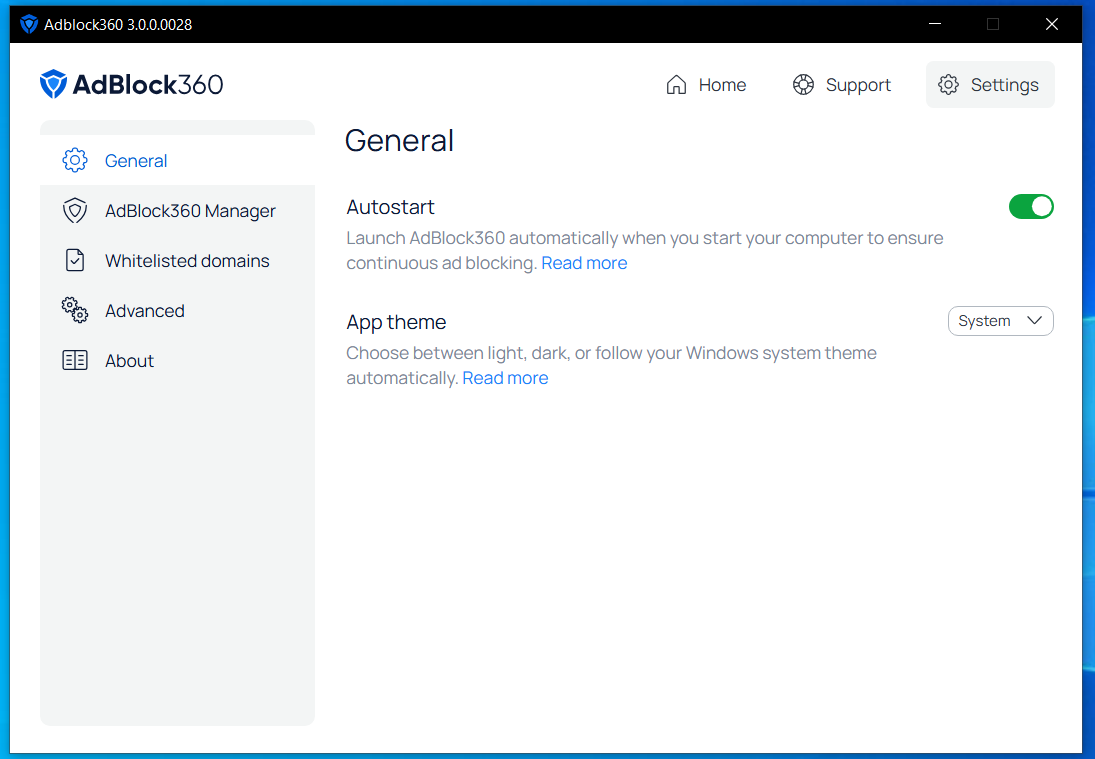Click the Settings gear icon in header
The width and height of the screenshot is (1095, 759).
948,84
